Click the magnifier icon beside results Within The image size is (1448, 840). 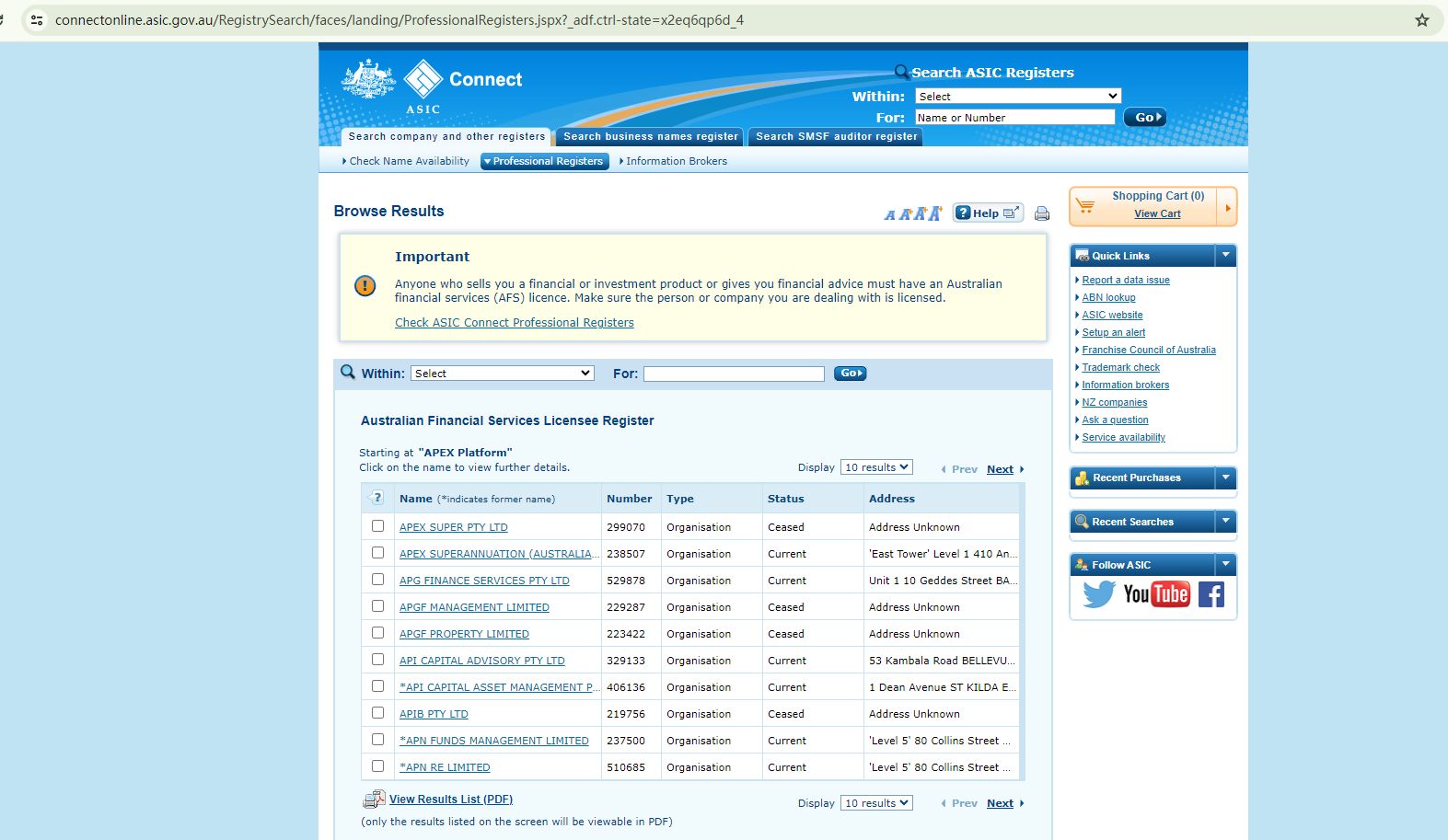[348, 372]
